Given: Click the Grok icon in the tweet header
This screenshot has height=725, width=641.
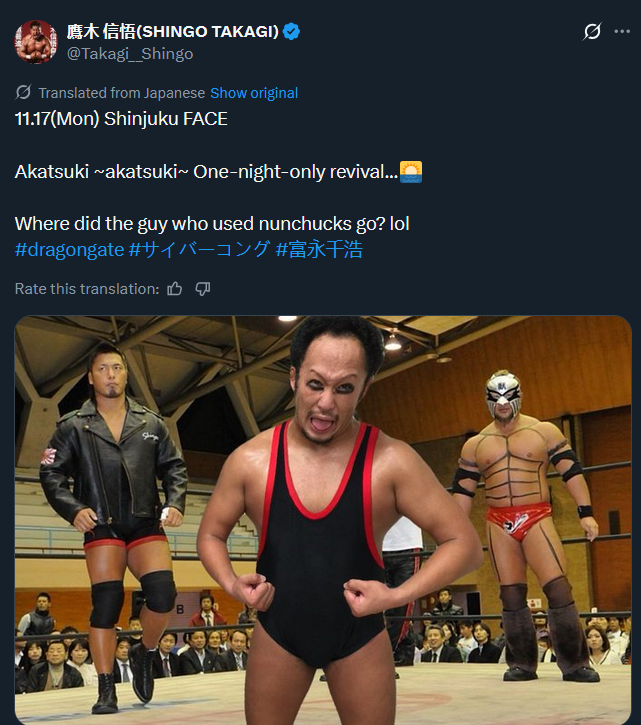Looking at the screenshot, I should [x=592, y=31].
